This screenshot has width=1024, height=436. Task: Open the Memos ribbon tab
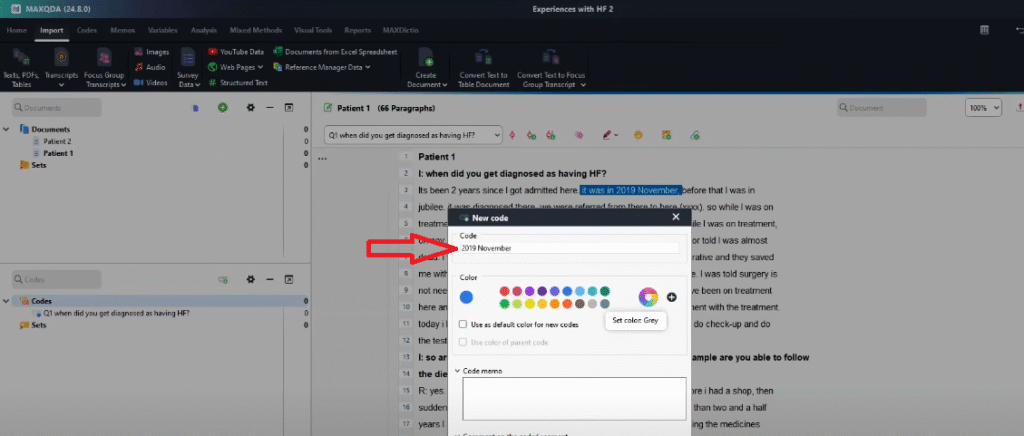(x=123, y=30)
